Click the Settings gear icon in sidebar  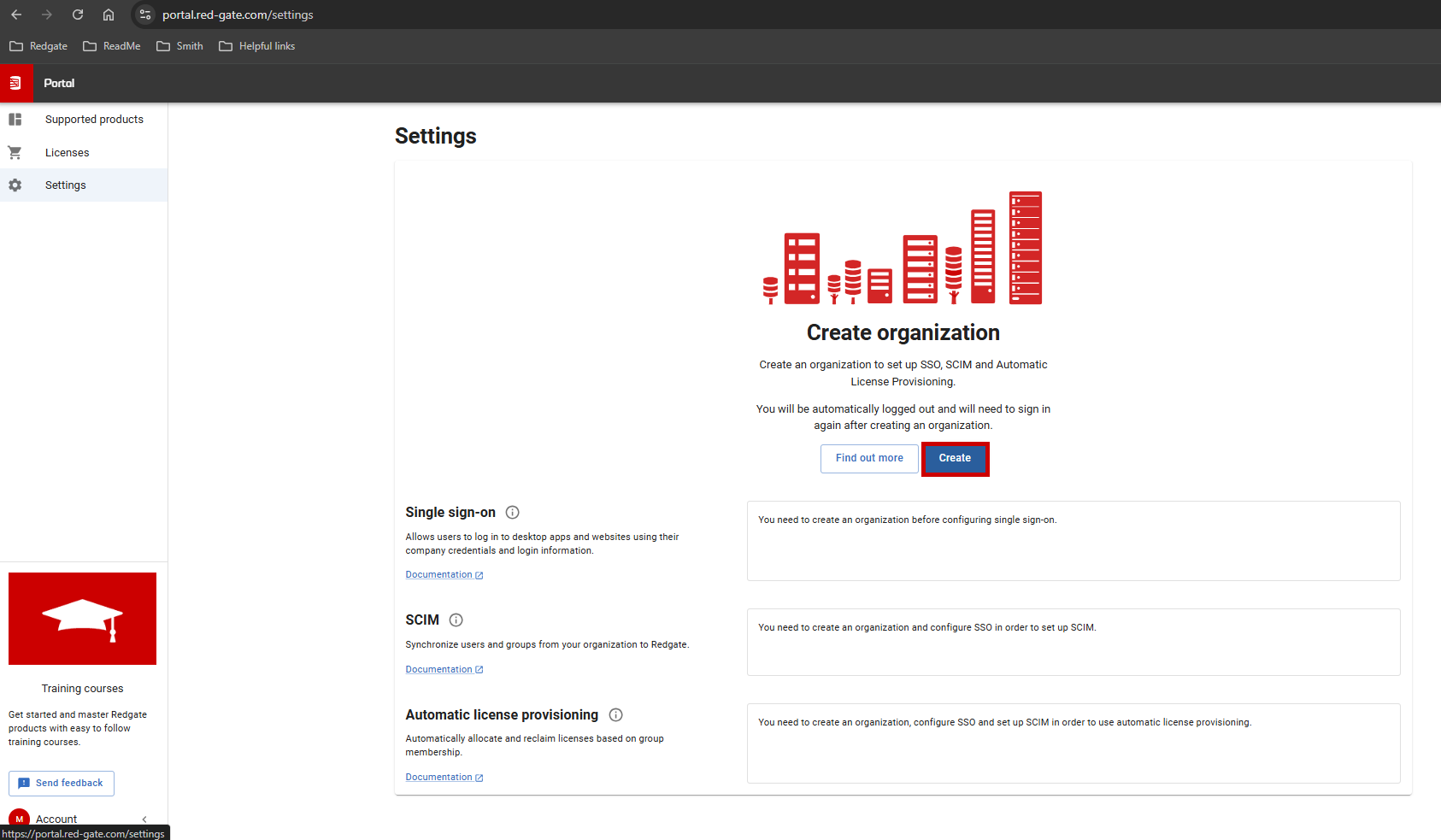pos(15,185)
